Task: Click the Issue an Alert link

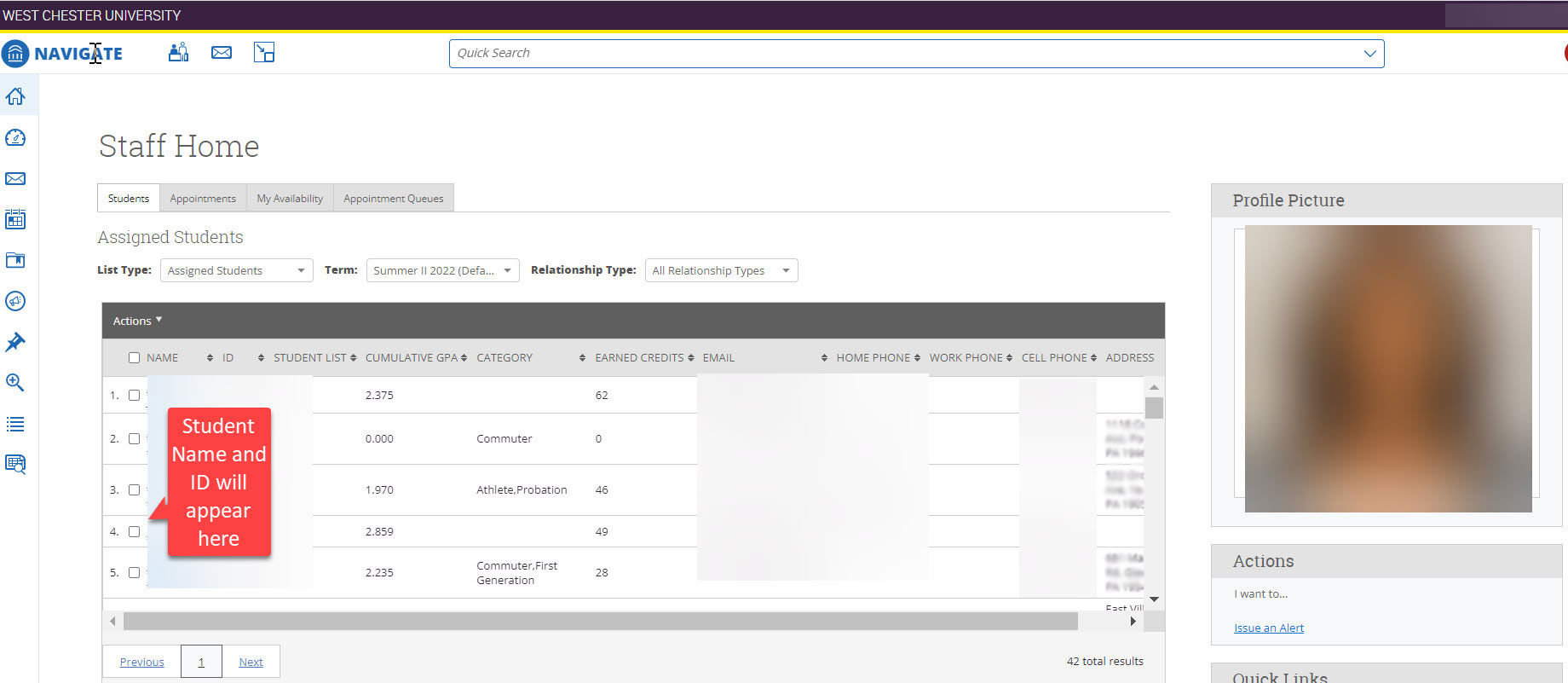Action: coord(1268,628)
